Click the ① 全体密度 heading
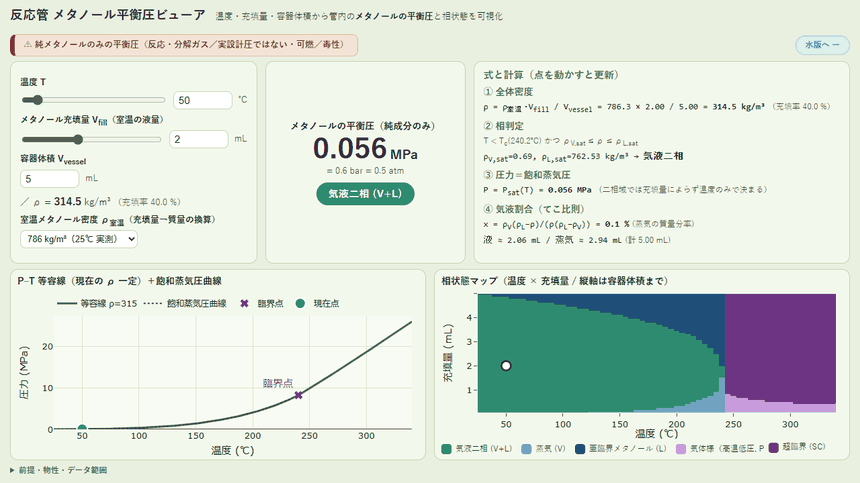The width and height of the screenshot is (860, 483). [x=508, y=92]
